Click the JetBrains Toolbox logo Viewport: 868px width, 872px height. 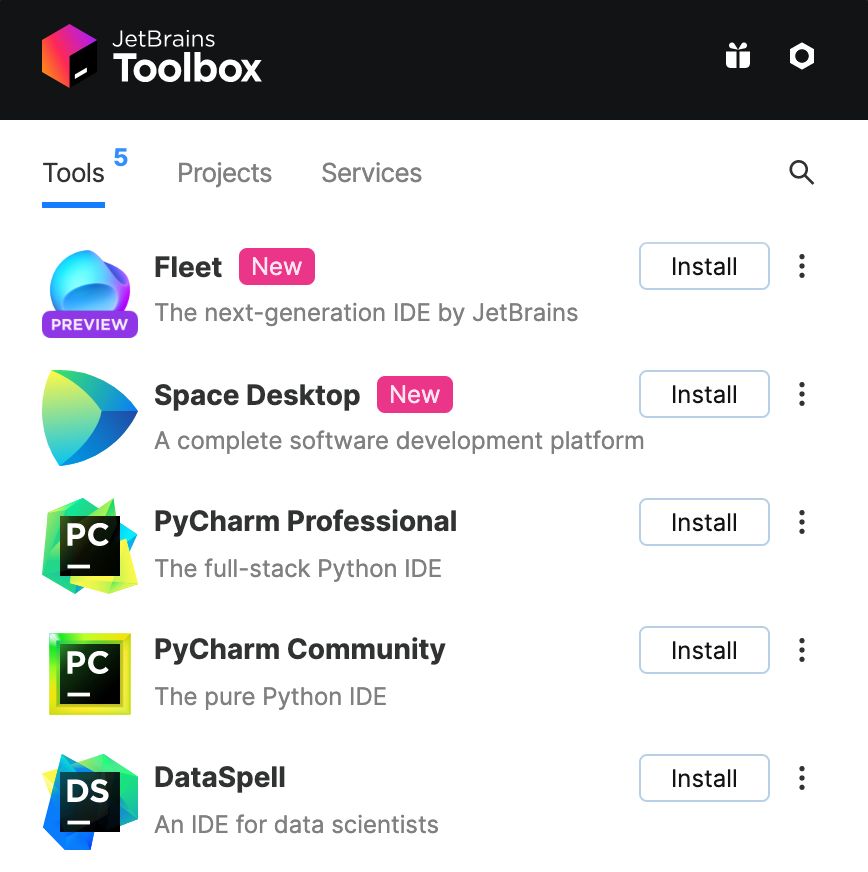click(x=150, y=56)
